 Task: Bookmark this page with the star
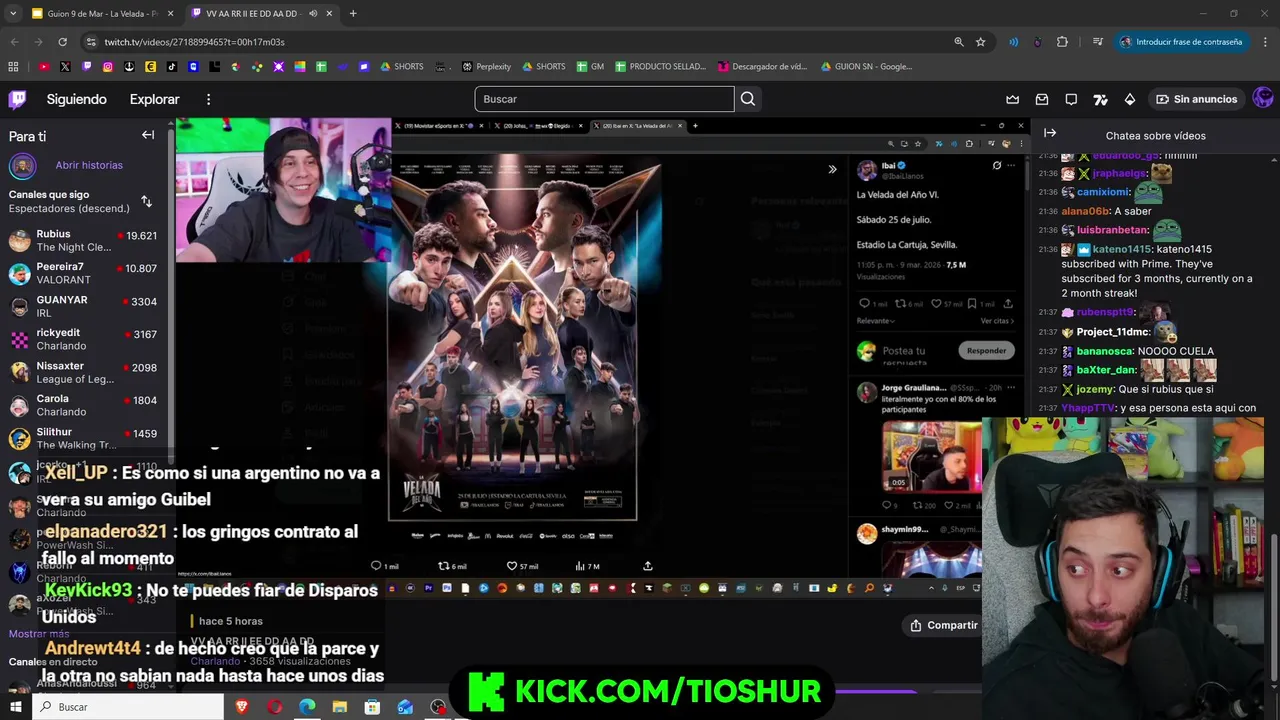(981, 42)
